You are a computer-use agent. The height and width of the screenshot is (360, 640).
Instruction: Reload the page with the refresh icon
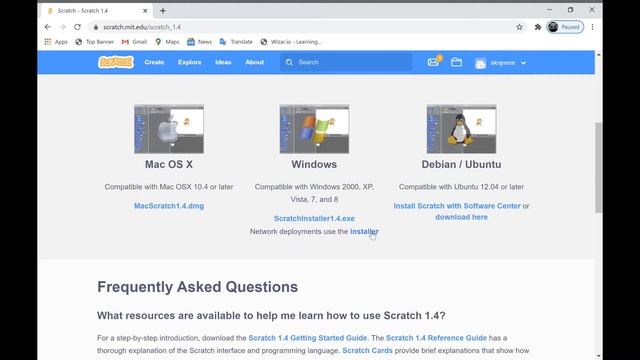pos(78,27)
